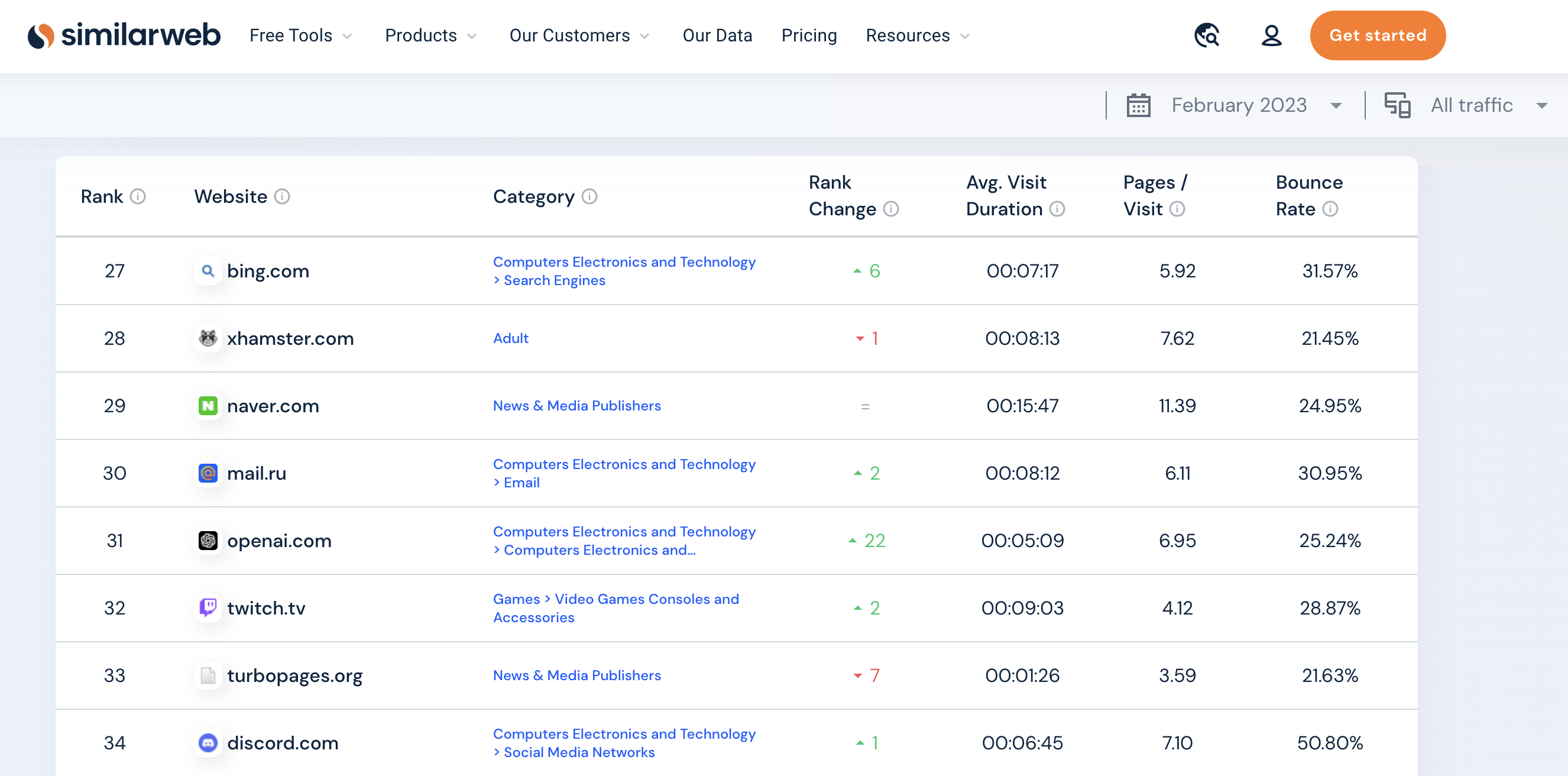Image resolution: width=1568 pixels, height=776 pixels.
Task: Open Adult category link
Action: point(510,338)
